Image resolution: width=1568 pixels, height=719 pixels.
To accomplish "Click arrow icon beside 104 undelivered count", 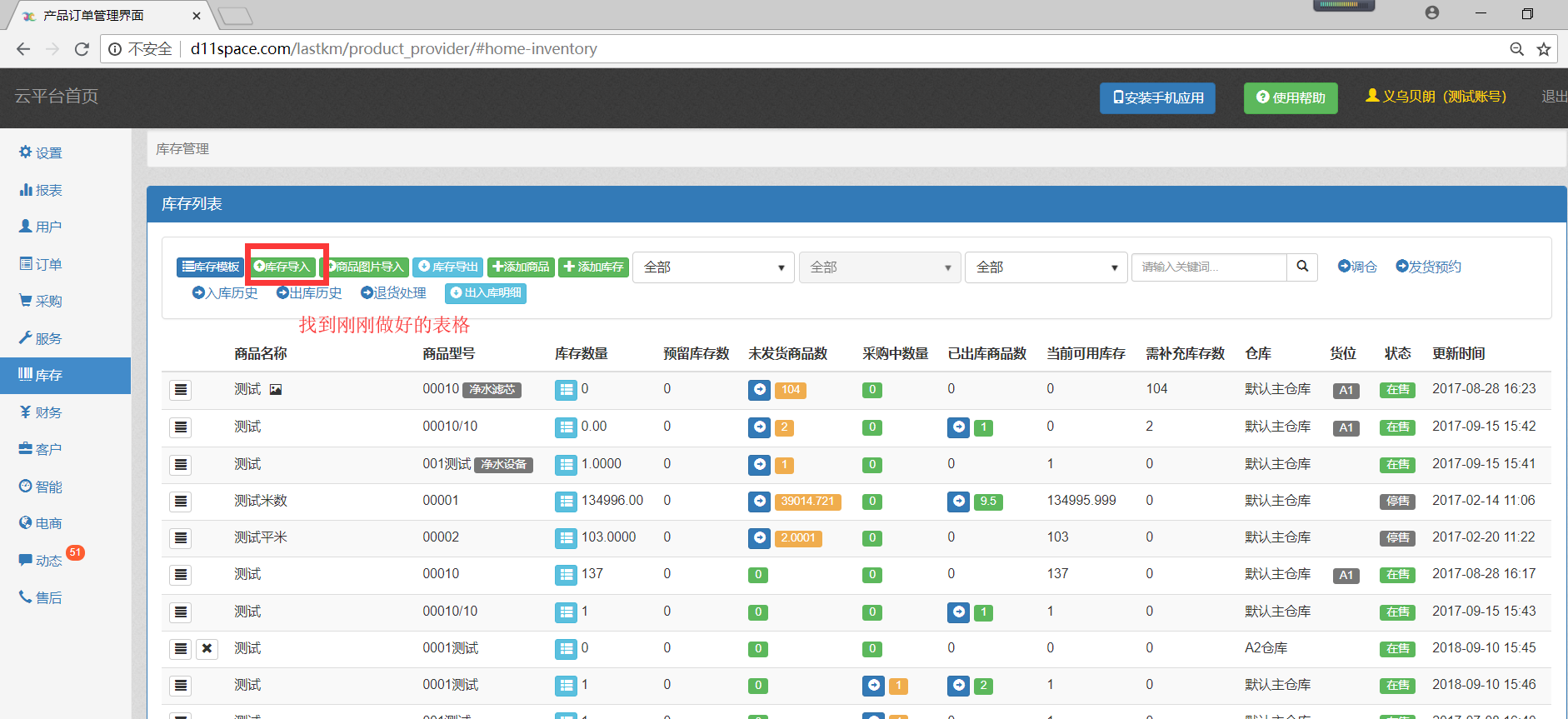I will tap(759, 389).
